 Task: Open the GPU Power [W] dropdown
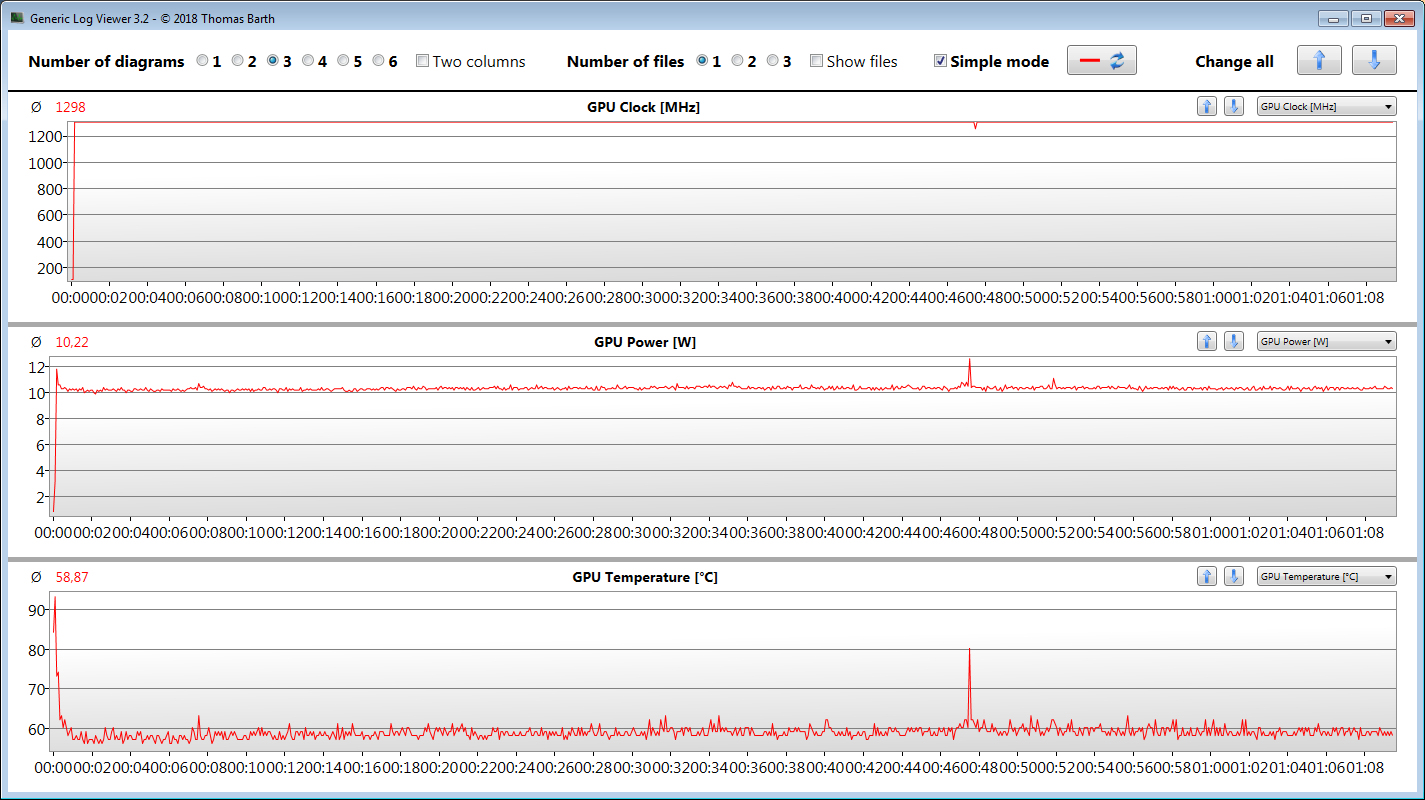1326,342
